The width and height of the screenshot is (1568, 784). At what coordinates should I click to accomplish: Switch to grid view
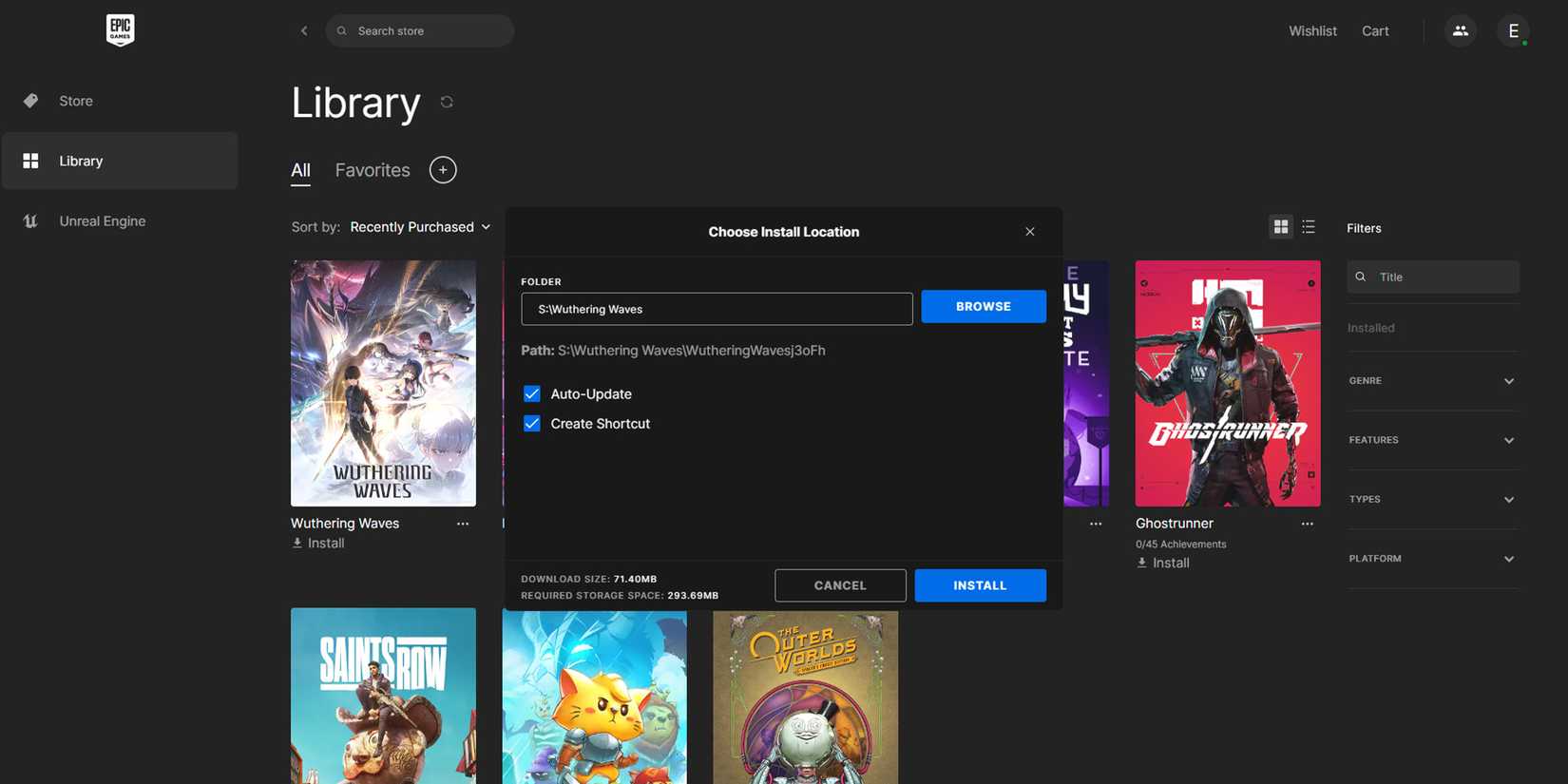point(1281,227)
